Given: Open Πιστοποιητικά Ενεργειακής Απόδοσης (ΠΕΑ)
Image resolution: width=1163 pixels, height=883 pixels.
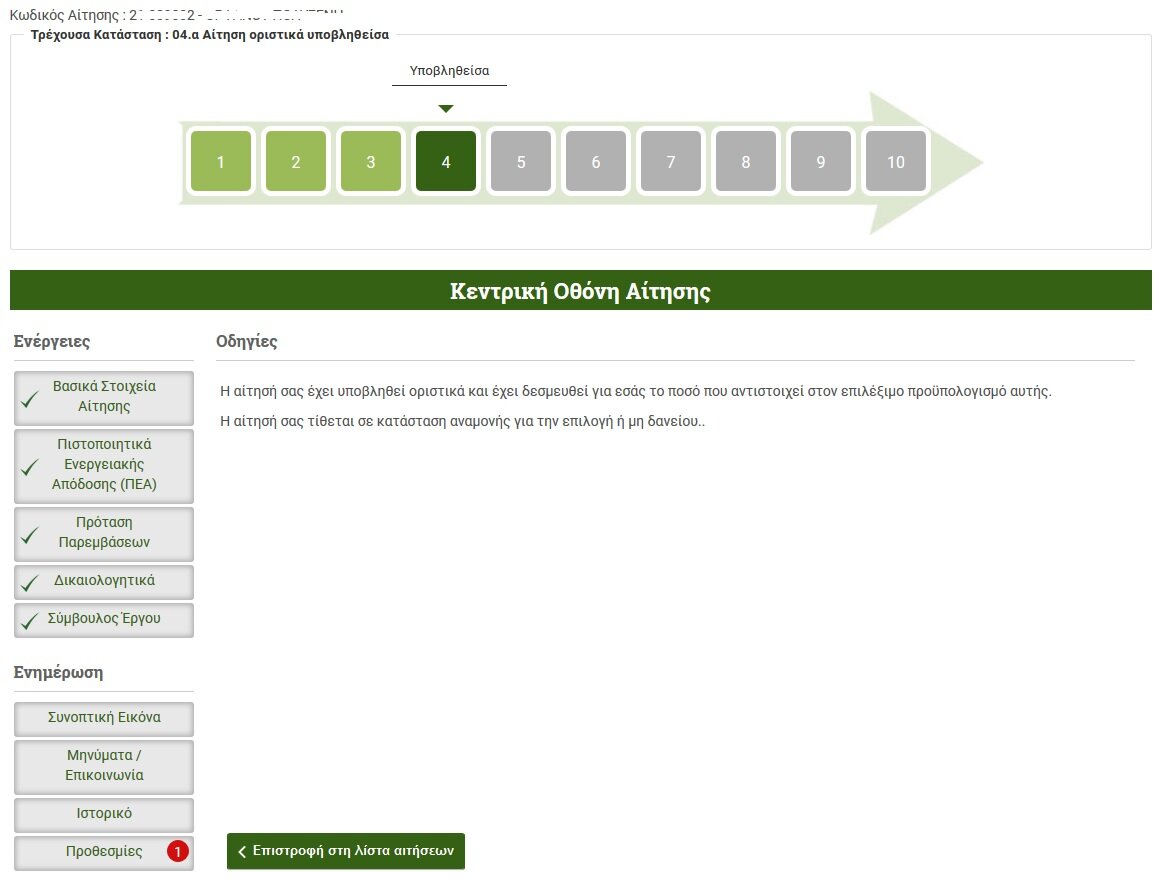Looking at the screenshot, I should click(x=104, y=465).
